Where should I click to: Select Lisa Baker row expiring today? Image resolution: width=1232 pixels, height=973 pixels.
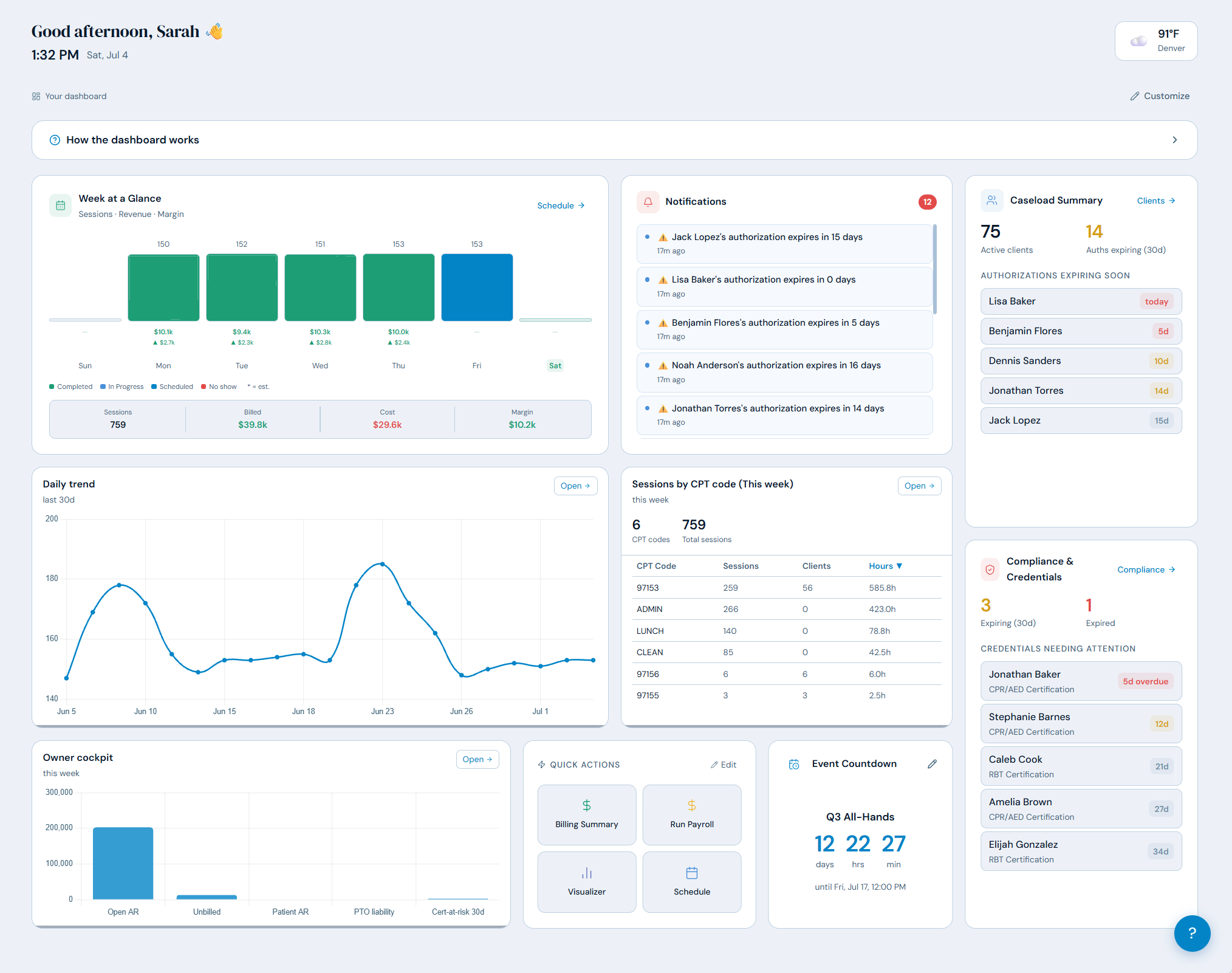1081,301
